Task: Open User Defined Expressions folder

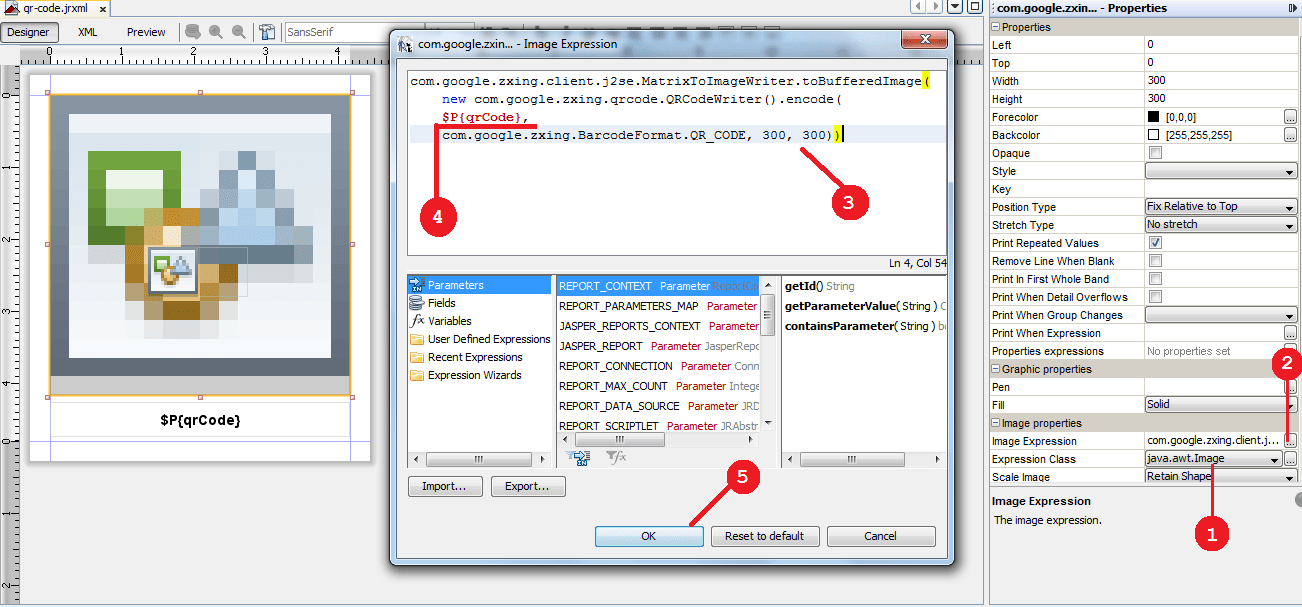Action: click(486, 338)
